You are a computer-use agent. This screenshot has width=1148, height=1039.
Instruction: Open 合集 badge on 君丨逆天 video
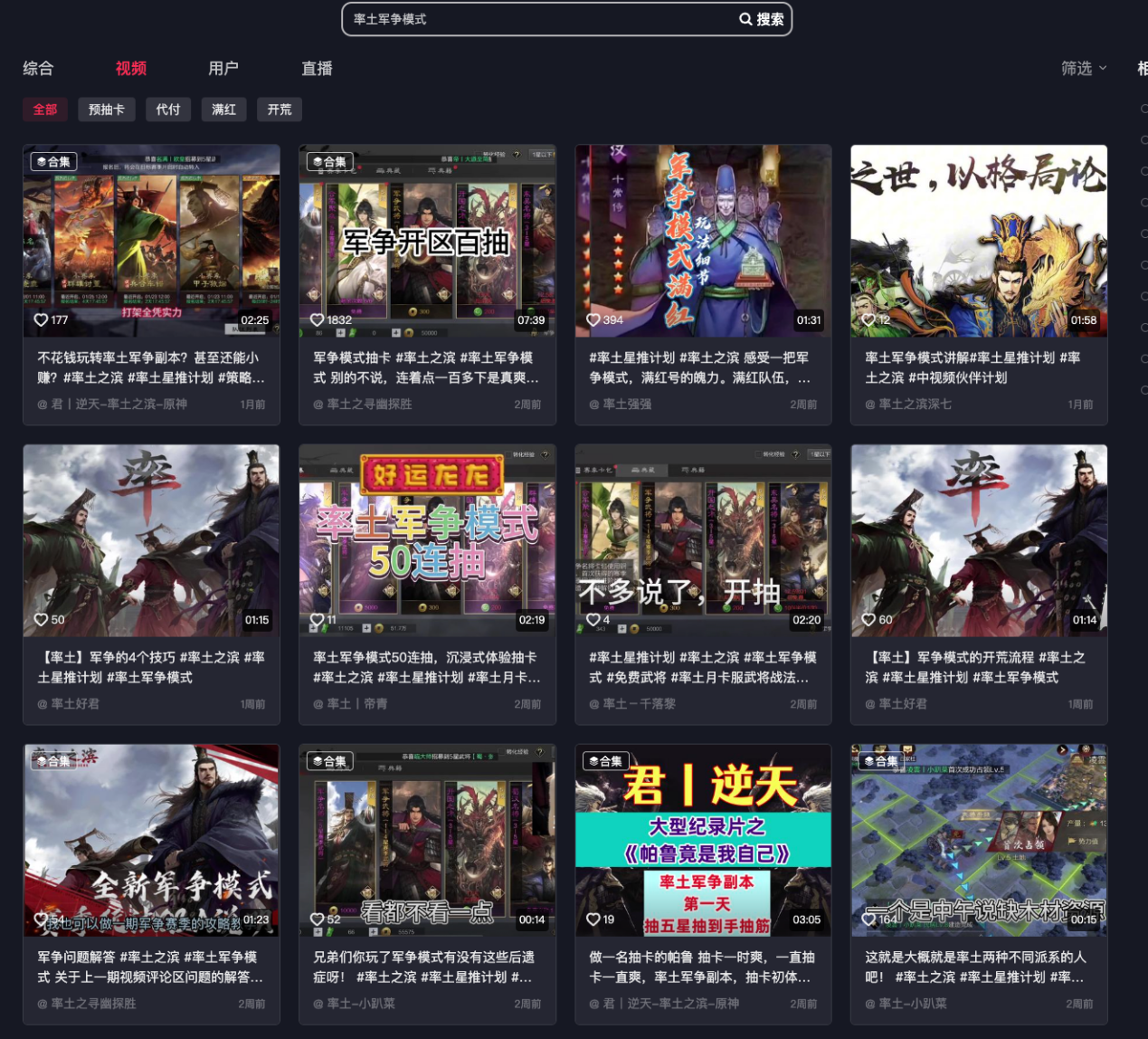point(606,761)
